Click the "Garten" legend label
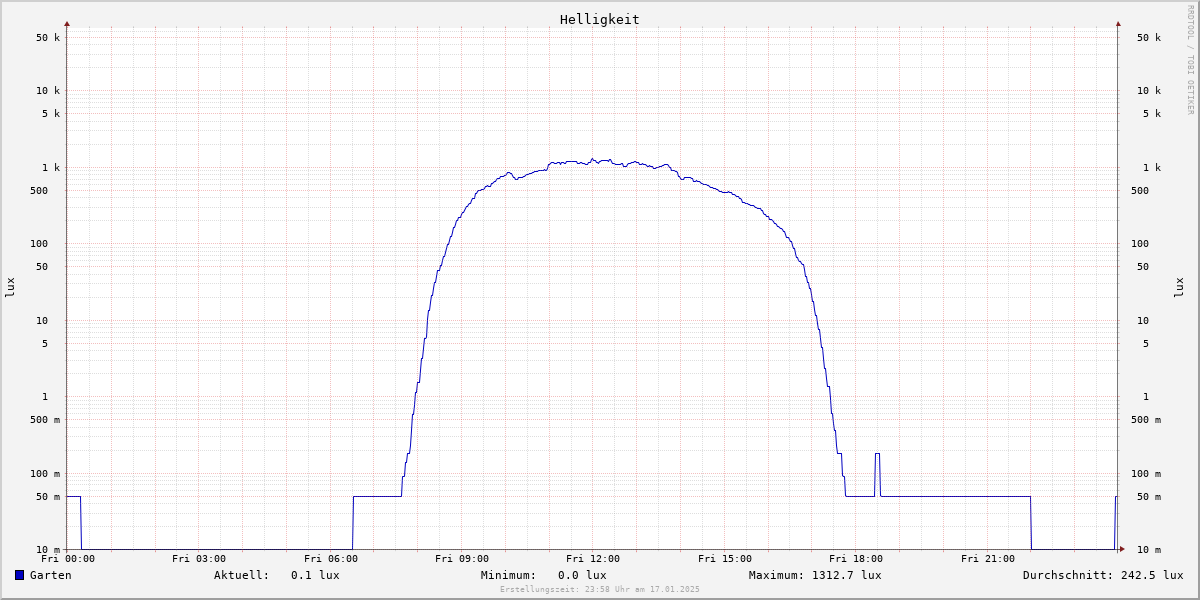The height and width of the screenshot is (600, 1200). coord(51,575)
